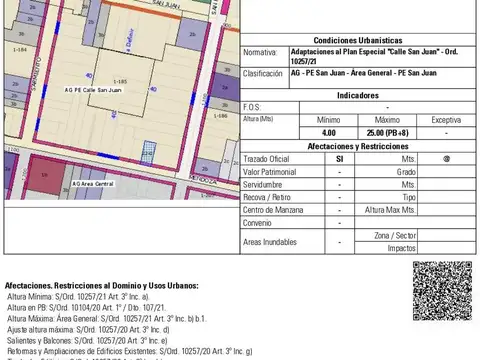The height and width of the screenshot is (360, 480).
Task: Select the 'Areas Inundables' row label
Action: point(270,242)
